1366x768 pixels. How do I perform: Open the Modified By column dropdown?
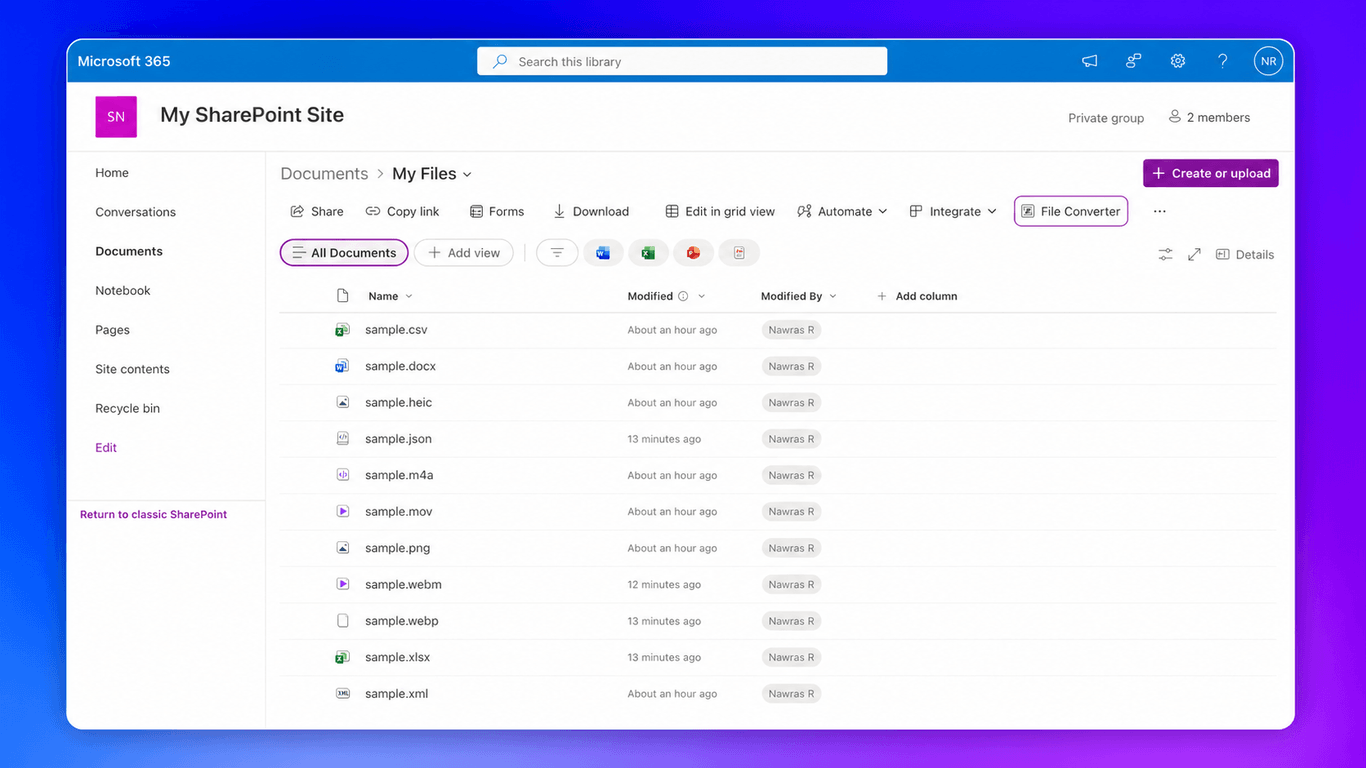coord(833,296)
